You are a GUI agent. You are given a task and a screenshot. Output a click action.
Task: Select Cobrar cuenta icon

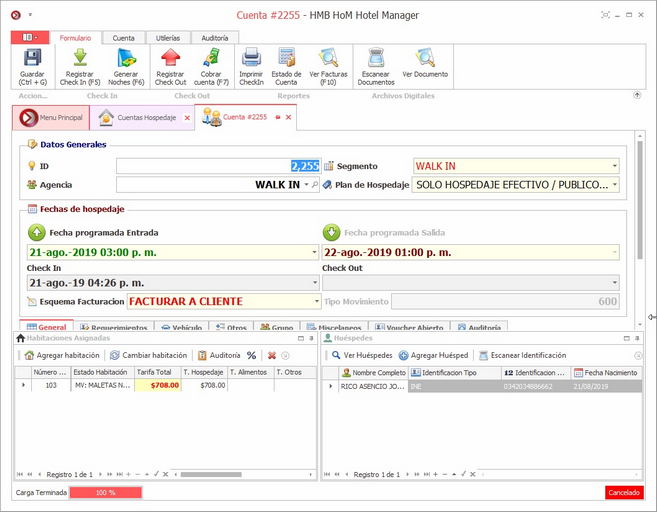[x=210, y=59]
